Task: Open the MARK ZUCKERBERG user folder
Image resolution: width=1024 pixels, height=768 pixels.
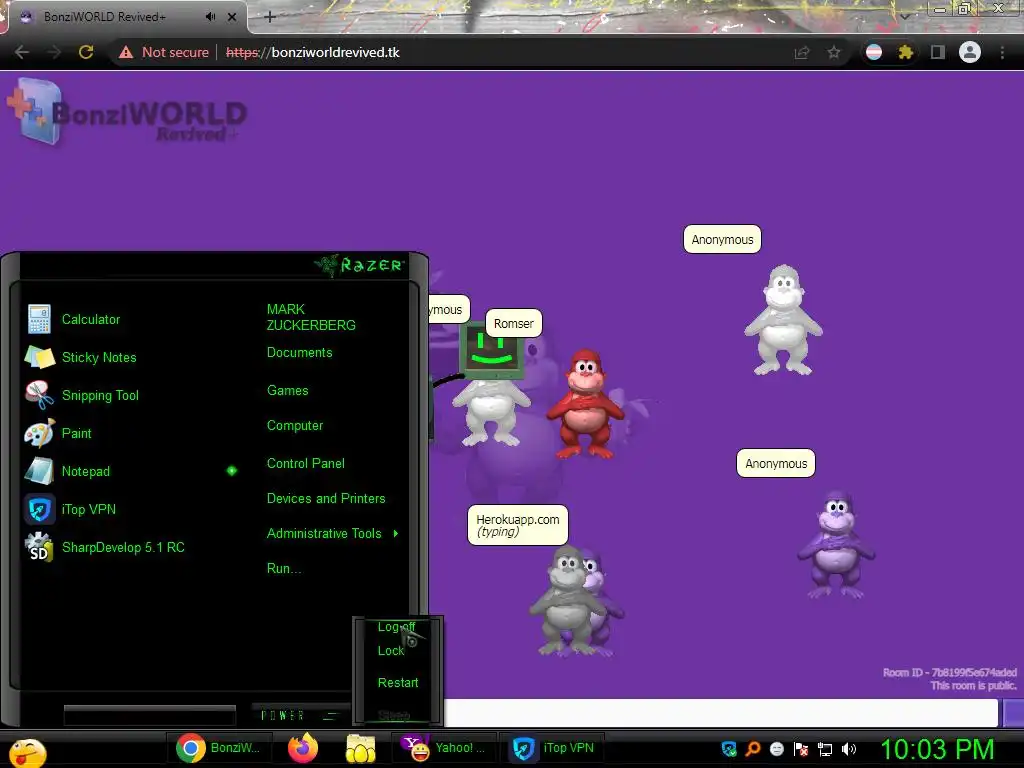Action: pyautogui.click(x=311, y=317)
